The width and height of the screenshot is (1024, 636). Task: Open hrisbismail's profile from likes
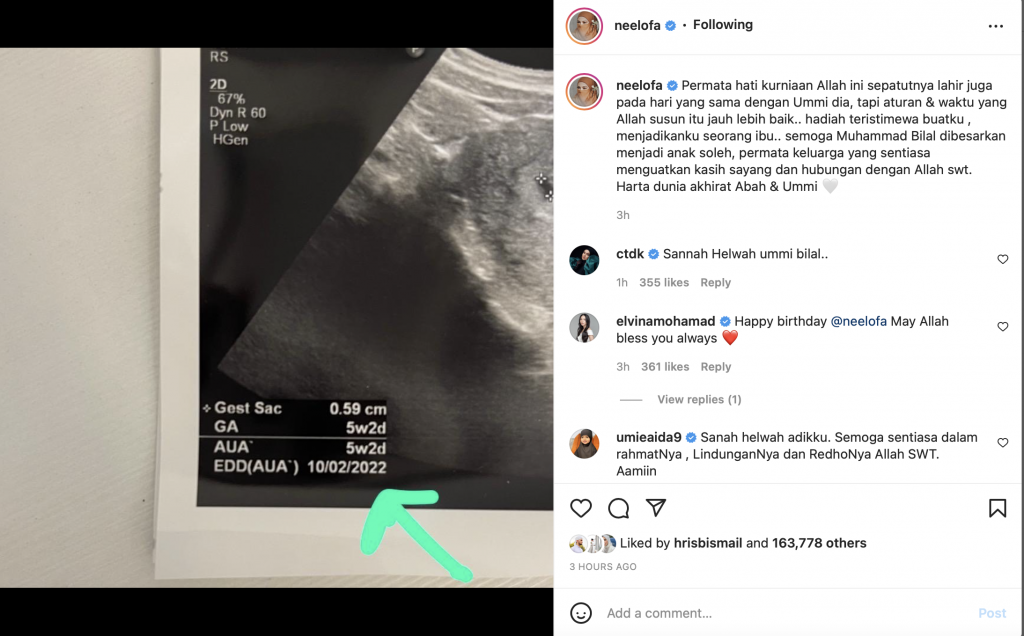(x=707, y=543)
